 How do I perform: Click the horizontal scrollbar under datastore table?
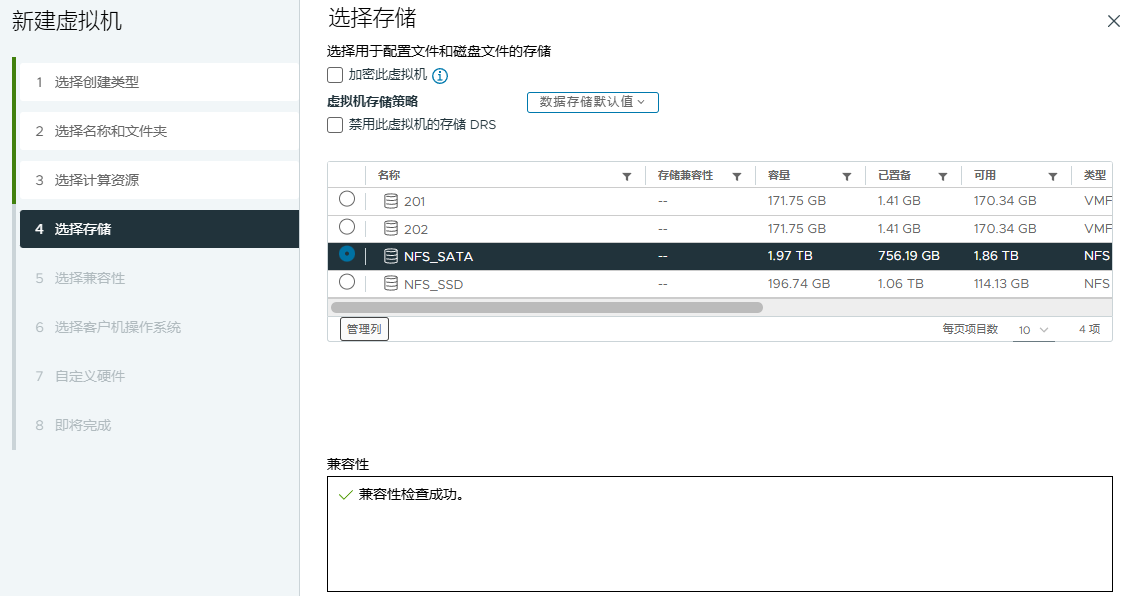coord(547,308)
